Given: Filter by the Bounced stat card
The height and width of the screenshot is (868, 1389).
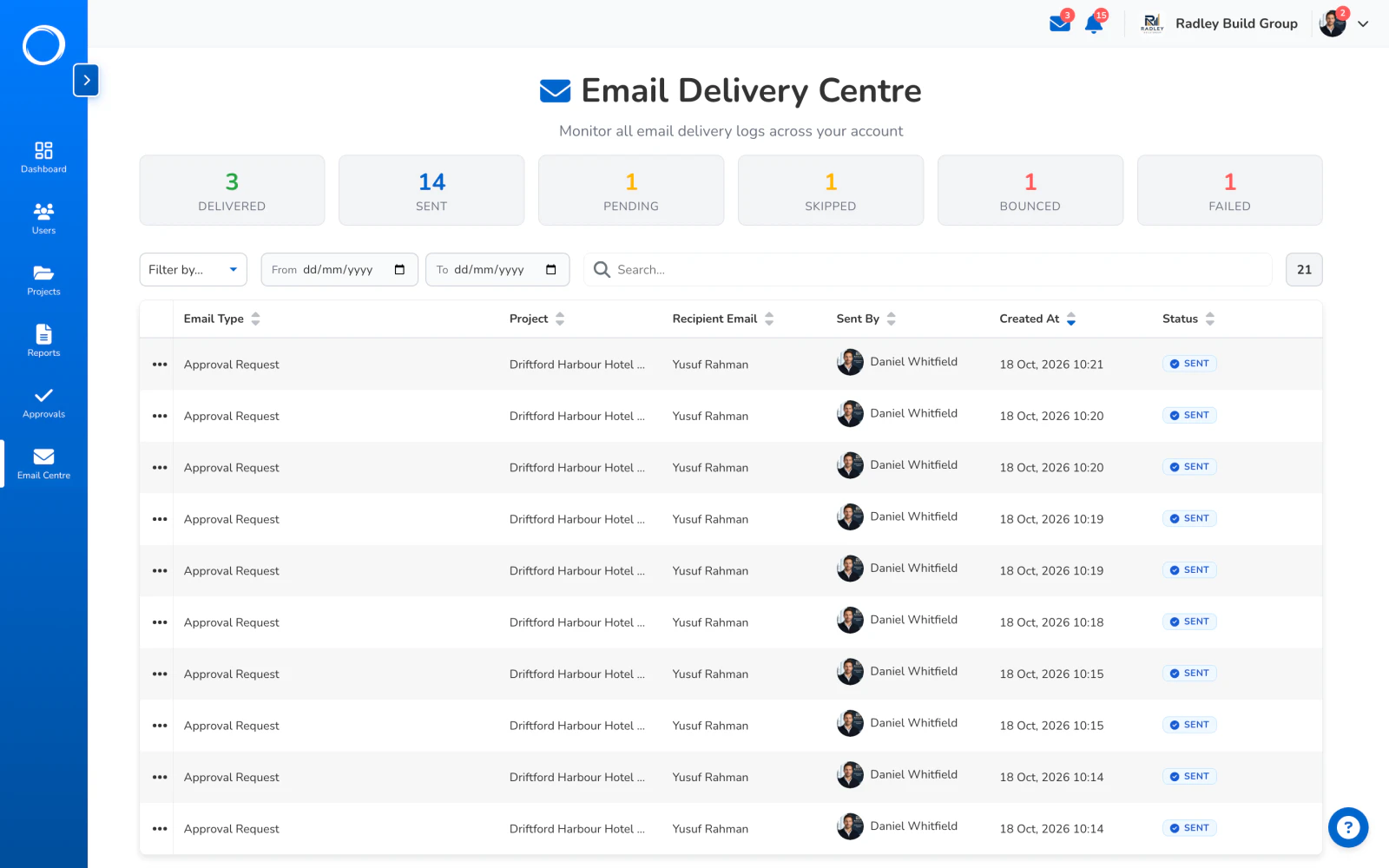Looking at the screenshot, I should click(1030, 190).
